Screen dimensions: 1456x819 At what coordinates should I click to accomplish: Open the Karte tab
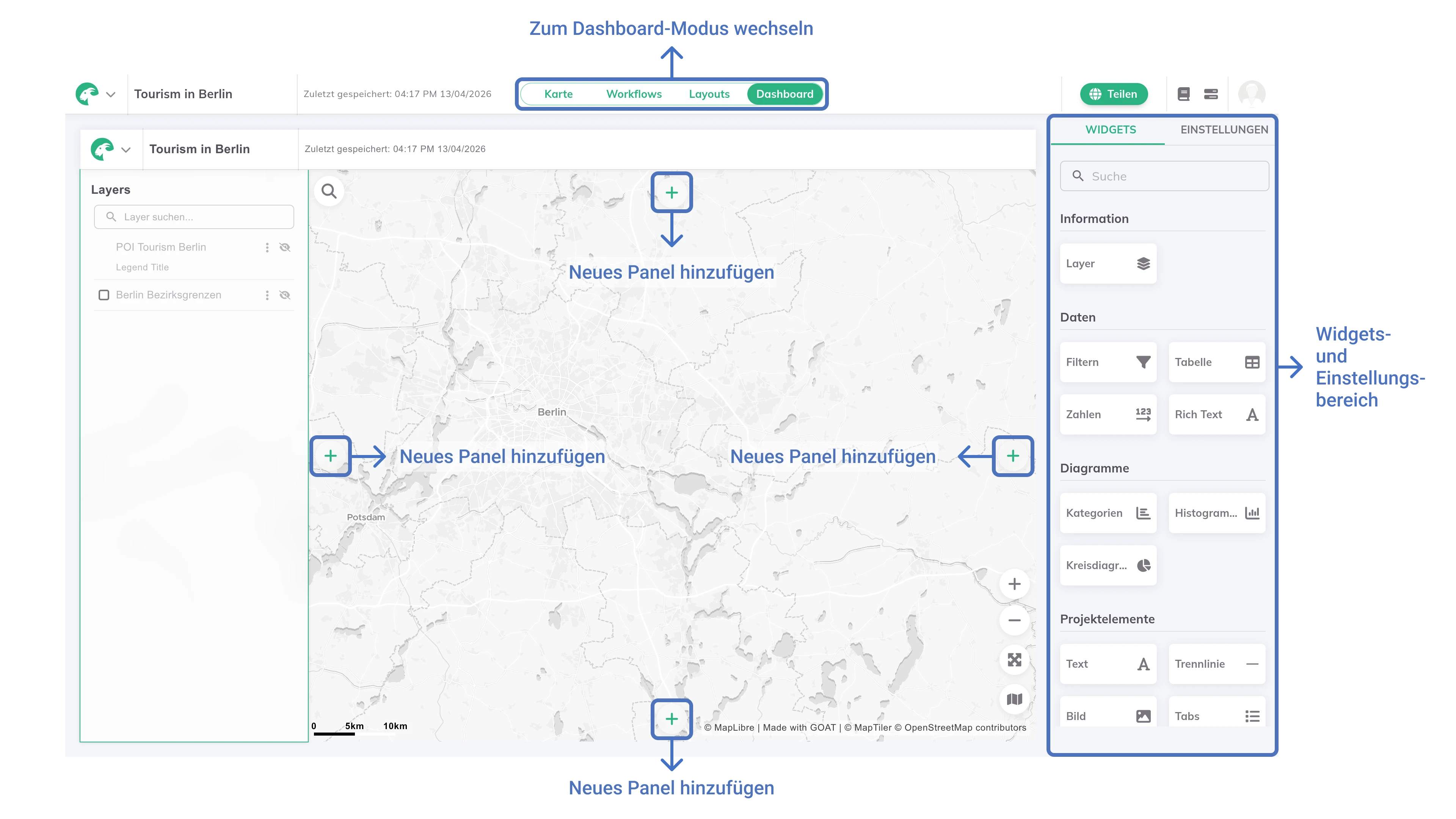(x=558, y=94)
